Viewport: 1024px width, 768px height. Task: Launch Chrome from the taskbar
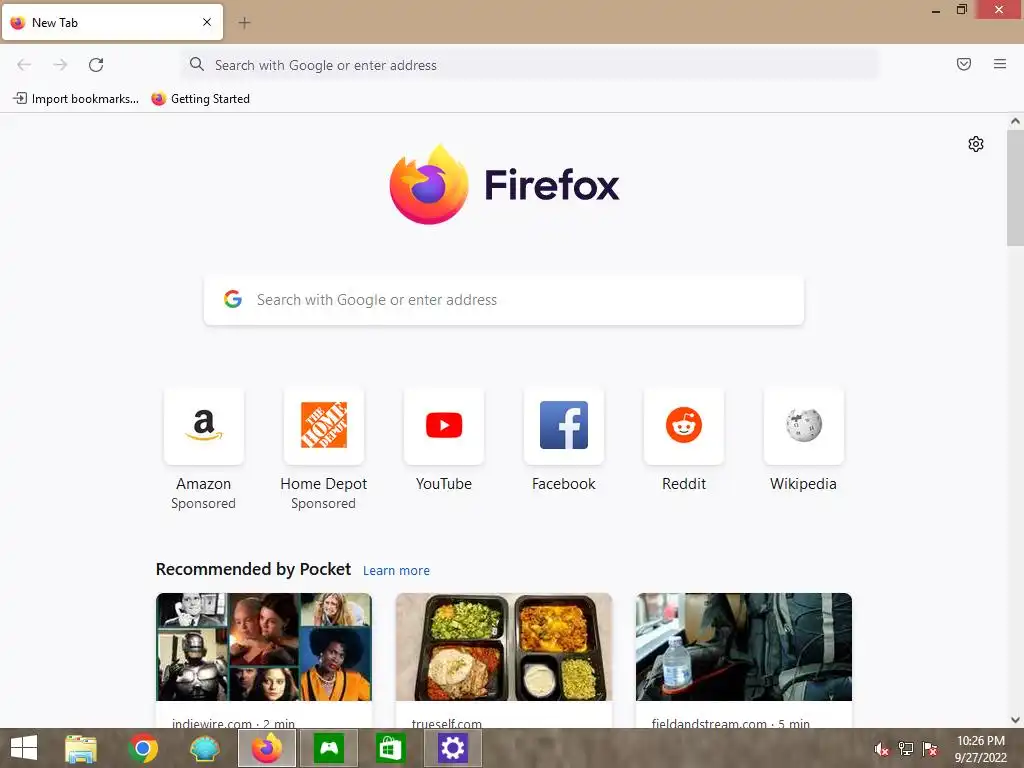143,748
